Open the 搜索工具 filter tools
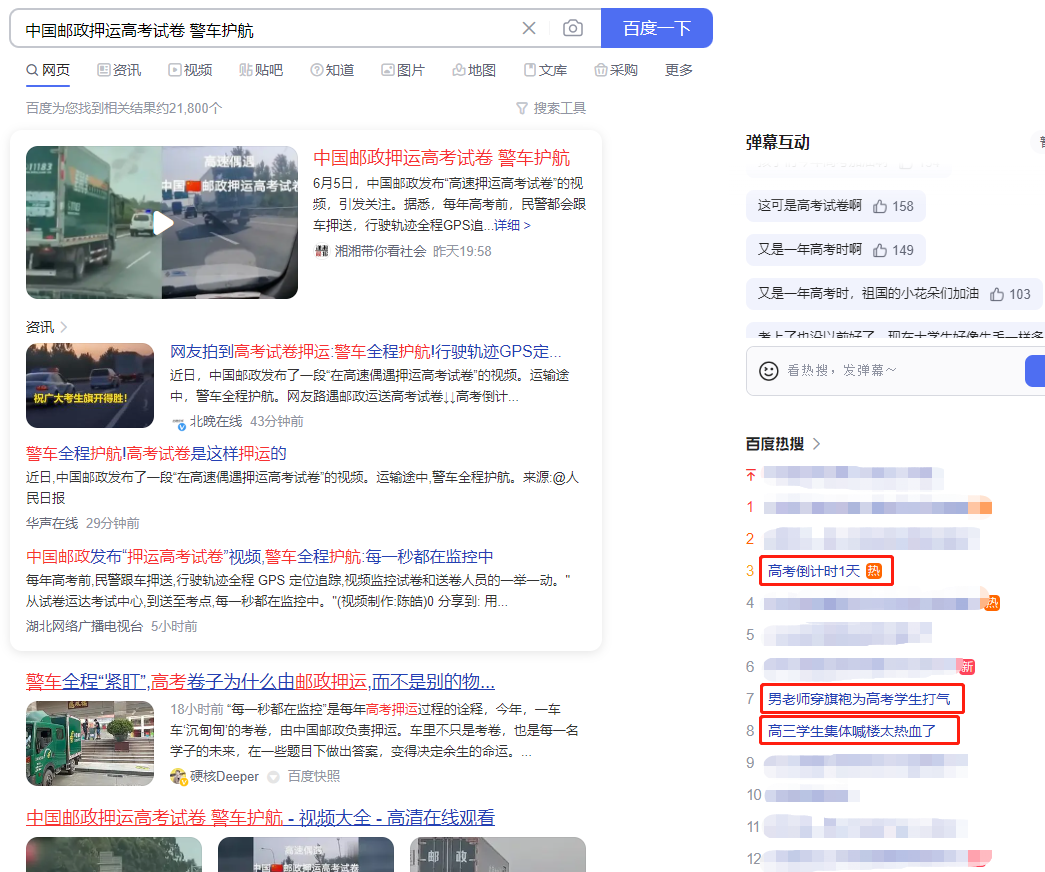 click(x=550, y=108)
